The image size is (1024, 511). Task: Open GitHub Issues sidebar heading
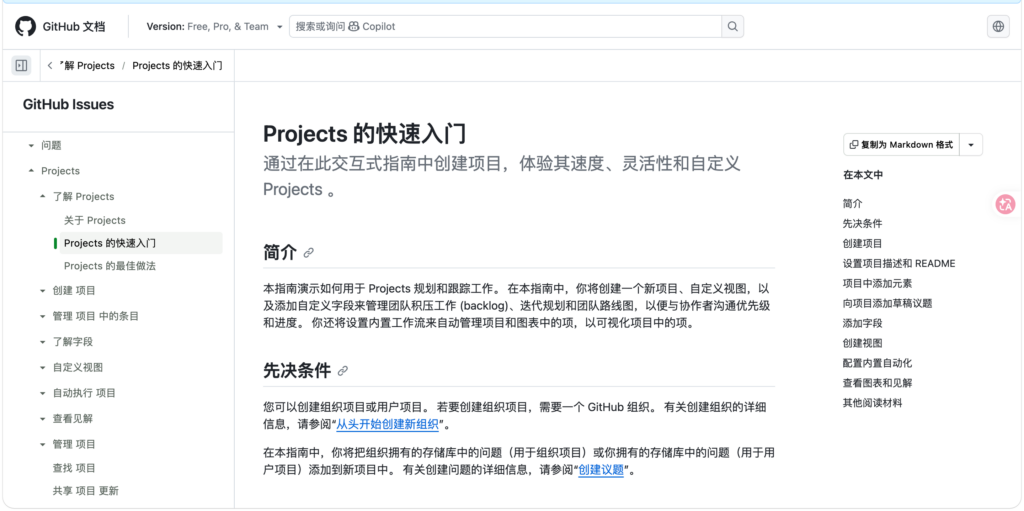click(x=68, y=105)
